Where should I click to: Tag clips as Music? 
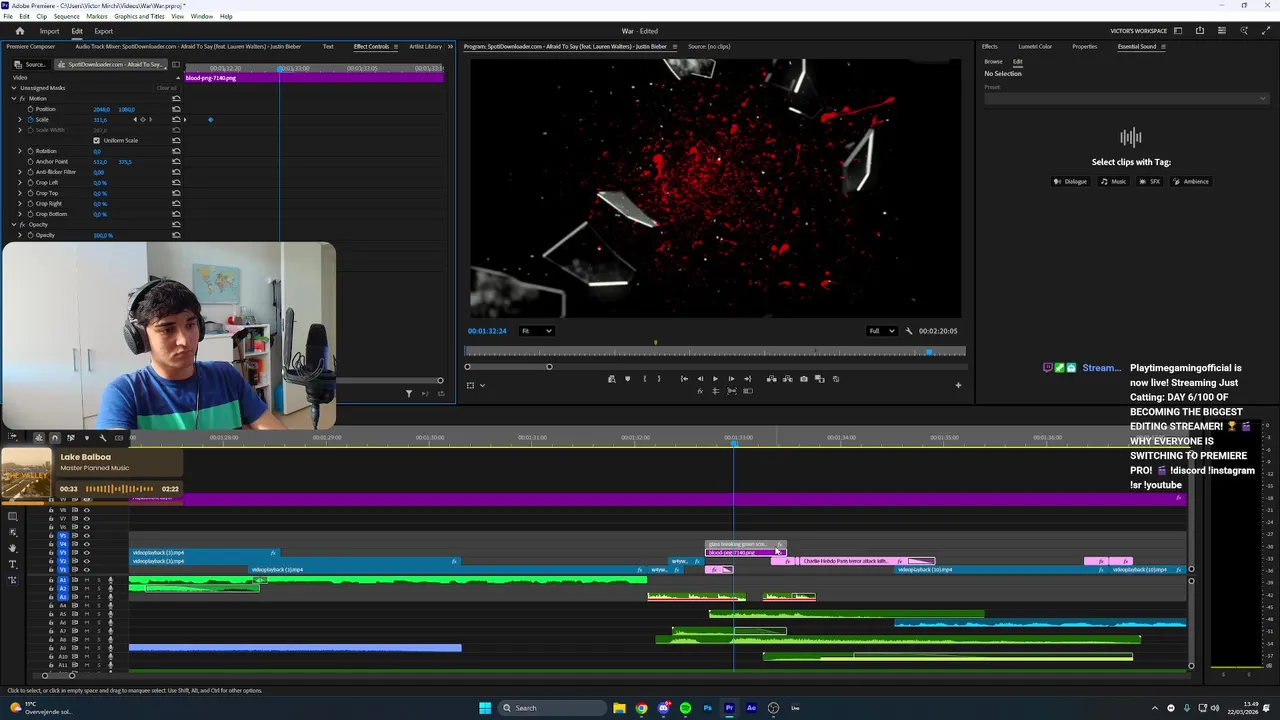click(1113, 181)
